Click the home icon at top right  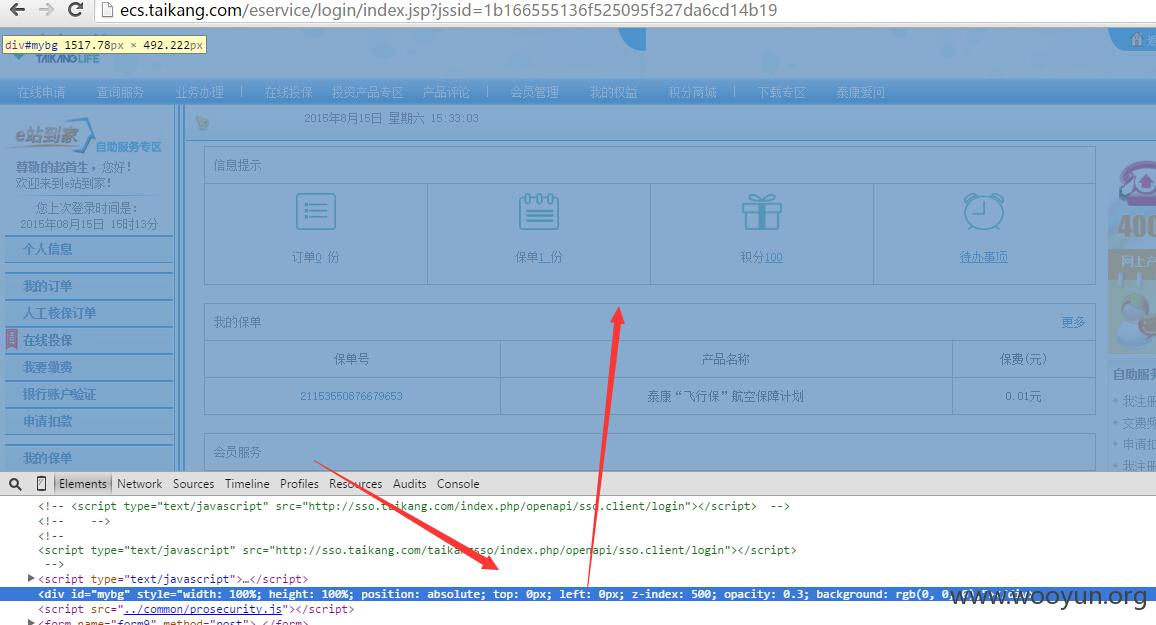coord(1138,39)
